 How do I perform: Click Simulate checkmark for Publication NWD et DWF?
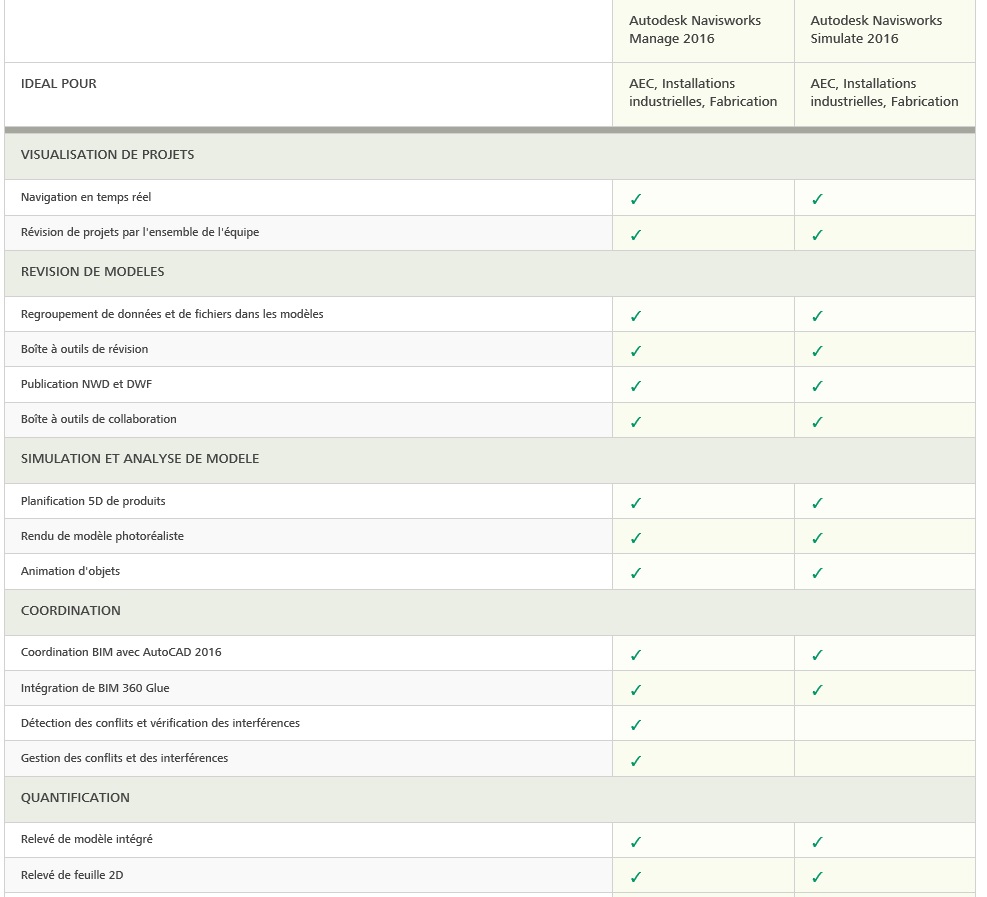817,386
